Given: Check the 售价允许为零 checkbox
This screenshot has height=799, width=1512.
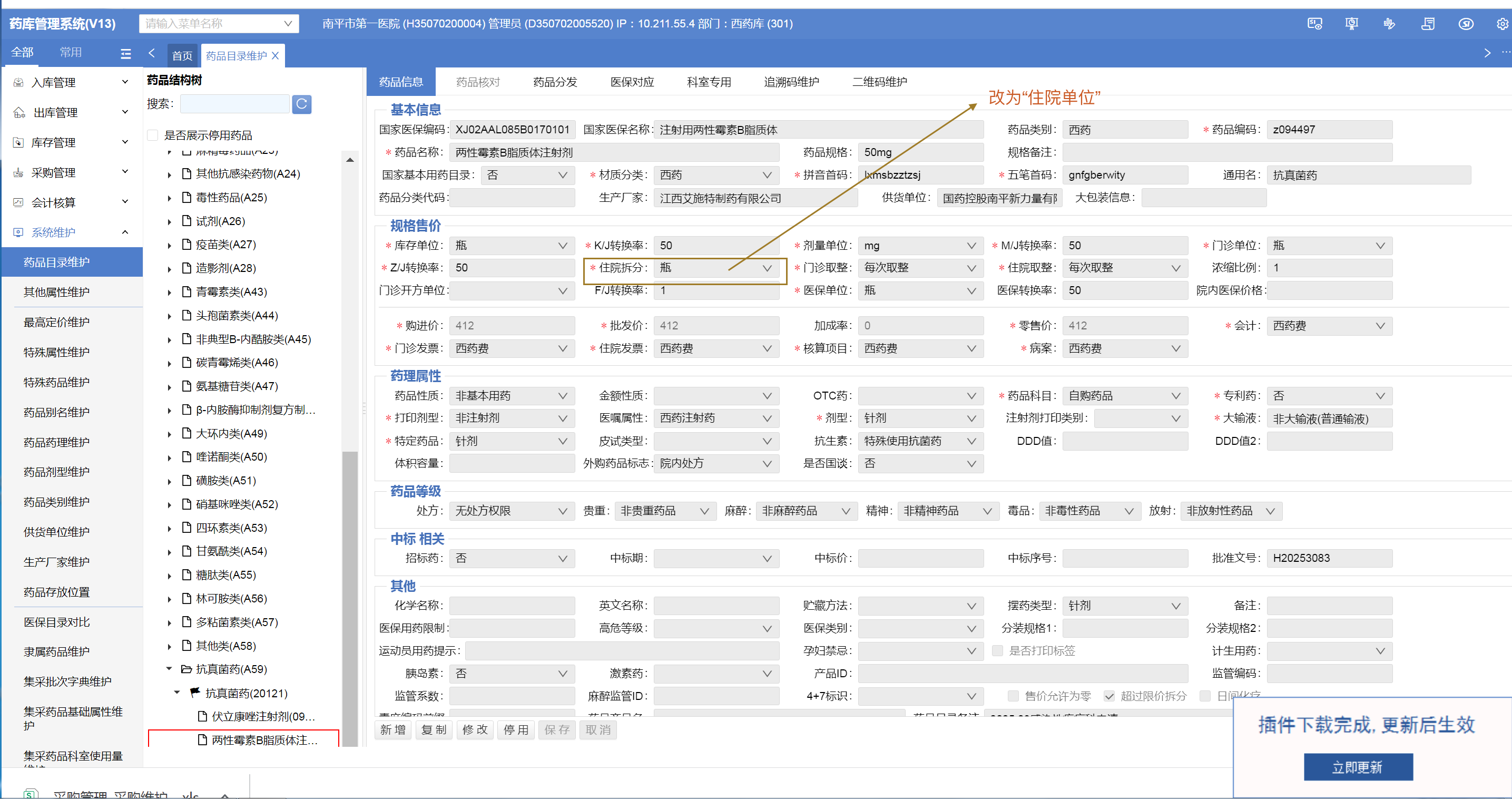Looking at the screenshot, I should (1013, 696).
